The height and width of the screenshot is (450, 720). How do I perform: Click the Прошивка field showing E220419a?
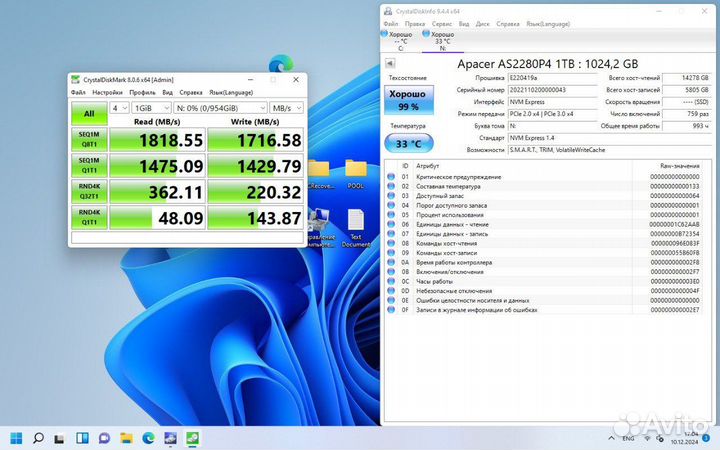pyautogui.click(x=552, y=78)
